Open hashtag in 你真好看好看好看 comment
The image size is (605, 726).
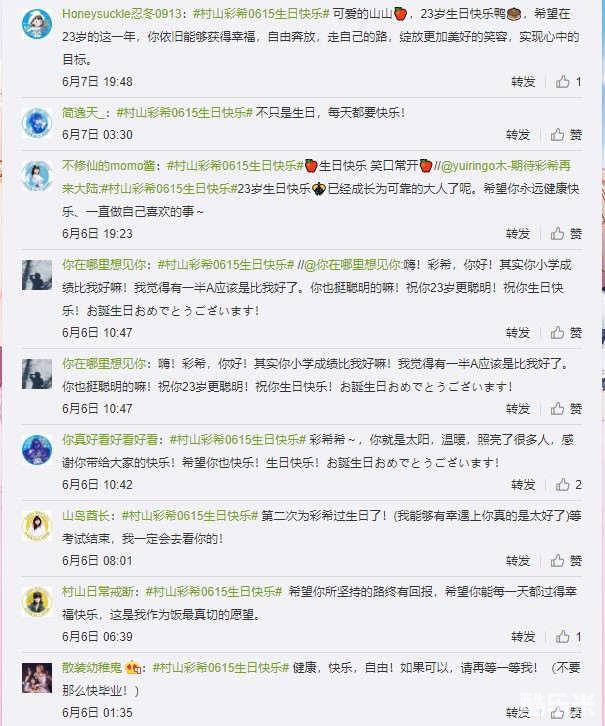237,439
